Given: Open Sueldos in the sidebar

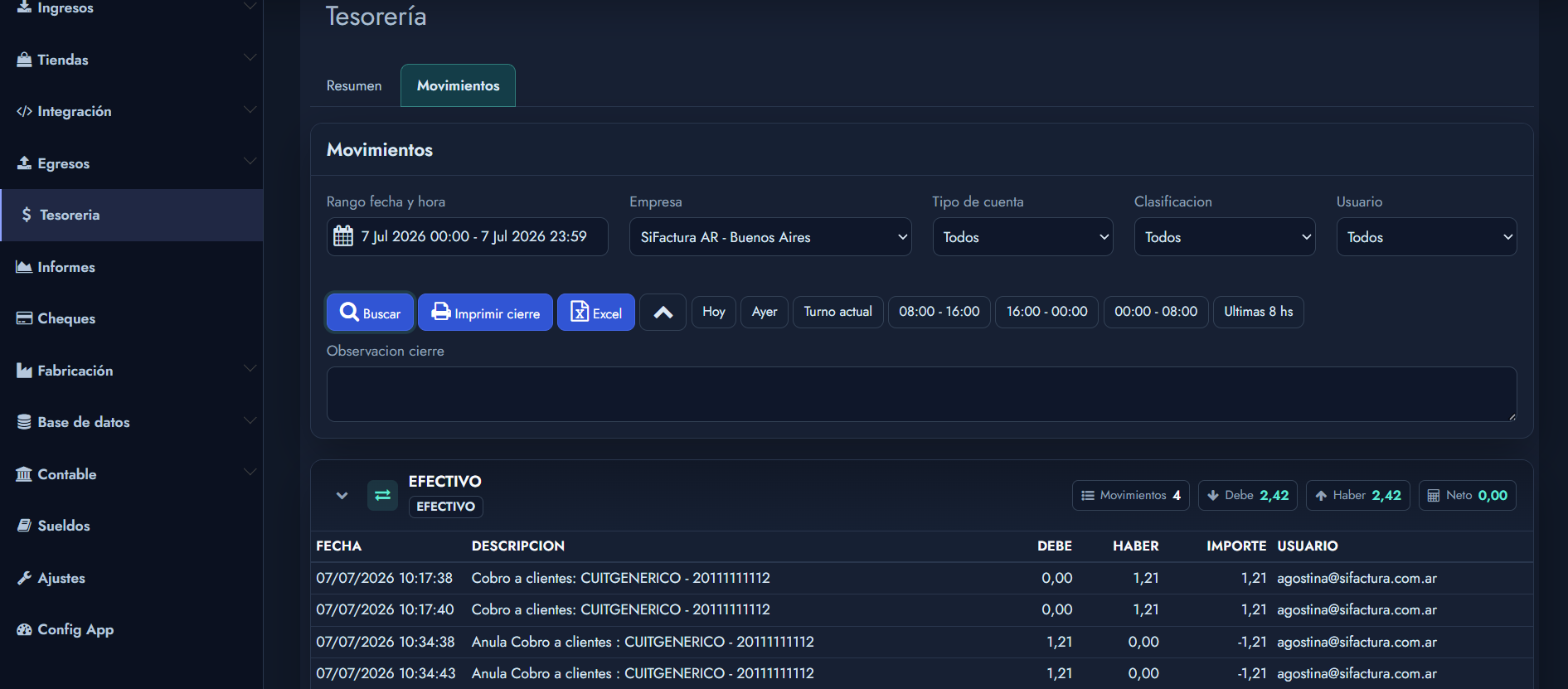Looking at the screenshot, I should click(x=132, y=526).
